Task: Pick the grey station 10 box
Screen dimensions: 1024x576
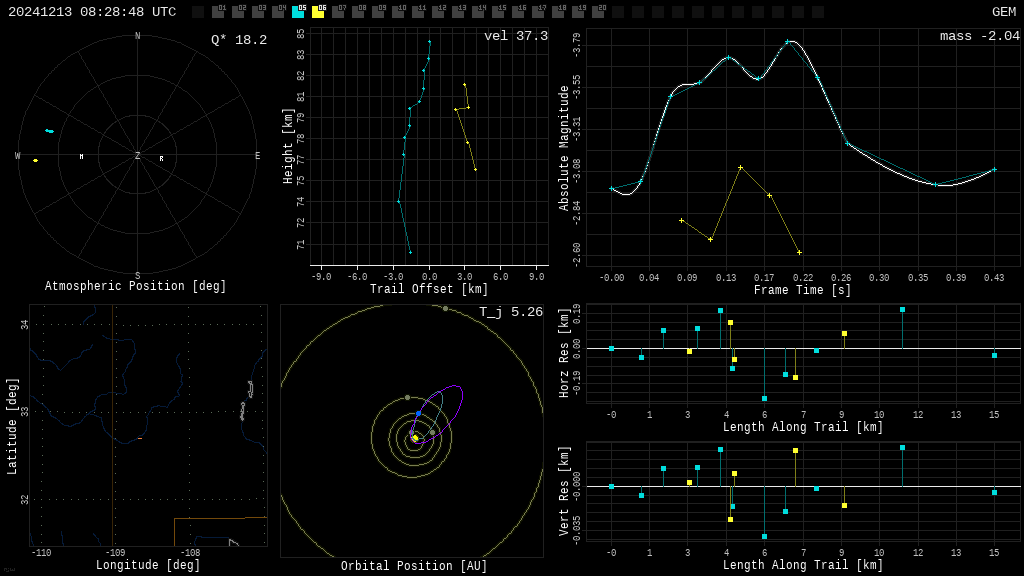Action: (x=398, y=12)
